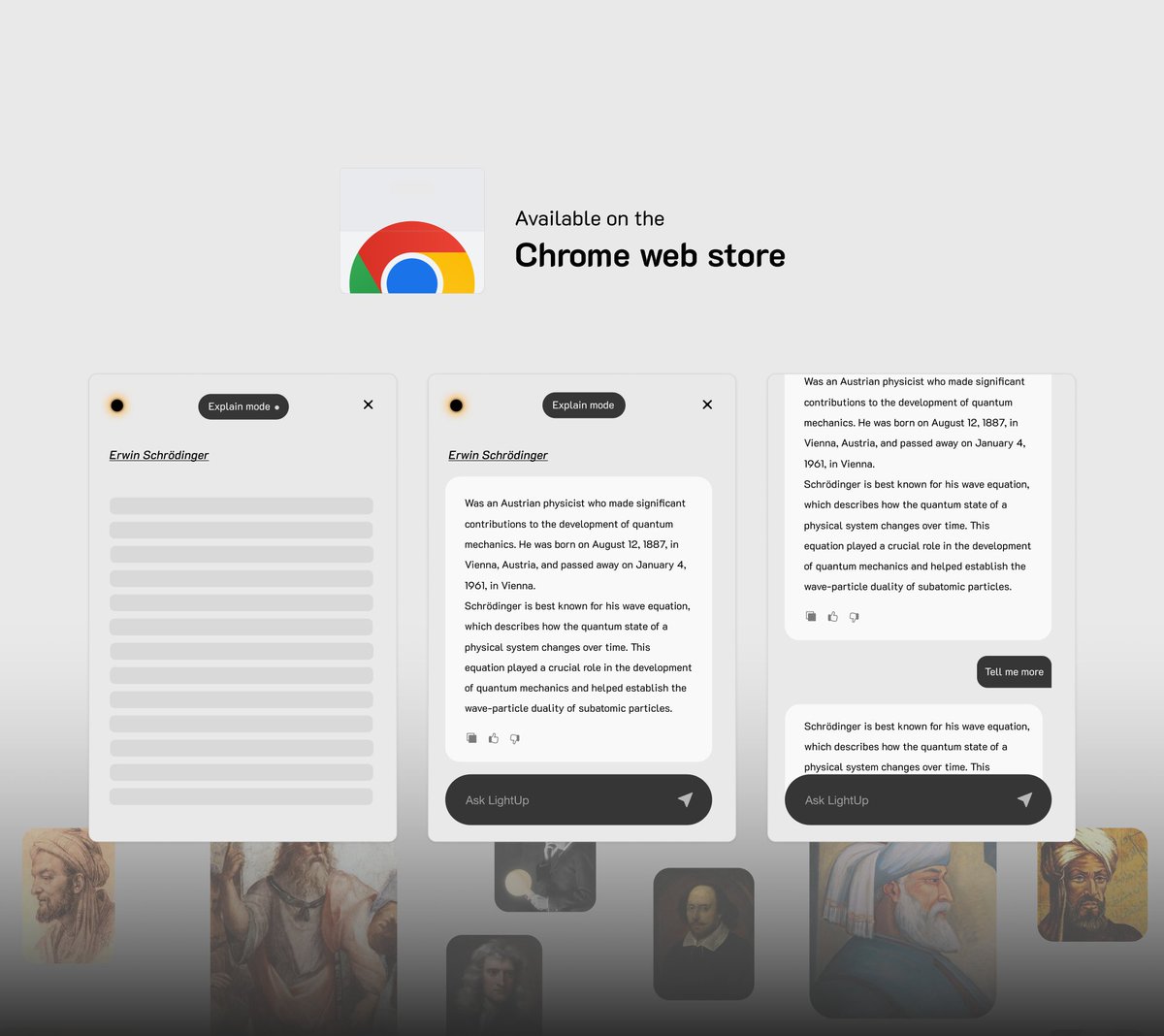This screenshot has width=1164, height=1036.
Task: Click the 'Chrome web store' heading text
Action: click(650, 255)
